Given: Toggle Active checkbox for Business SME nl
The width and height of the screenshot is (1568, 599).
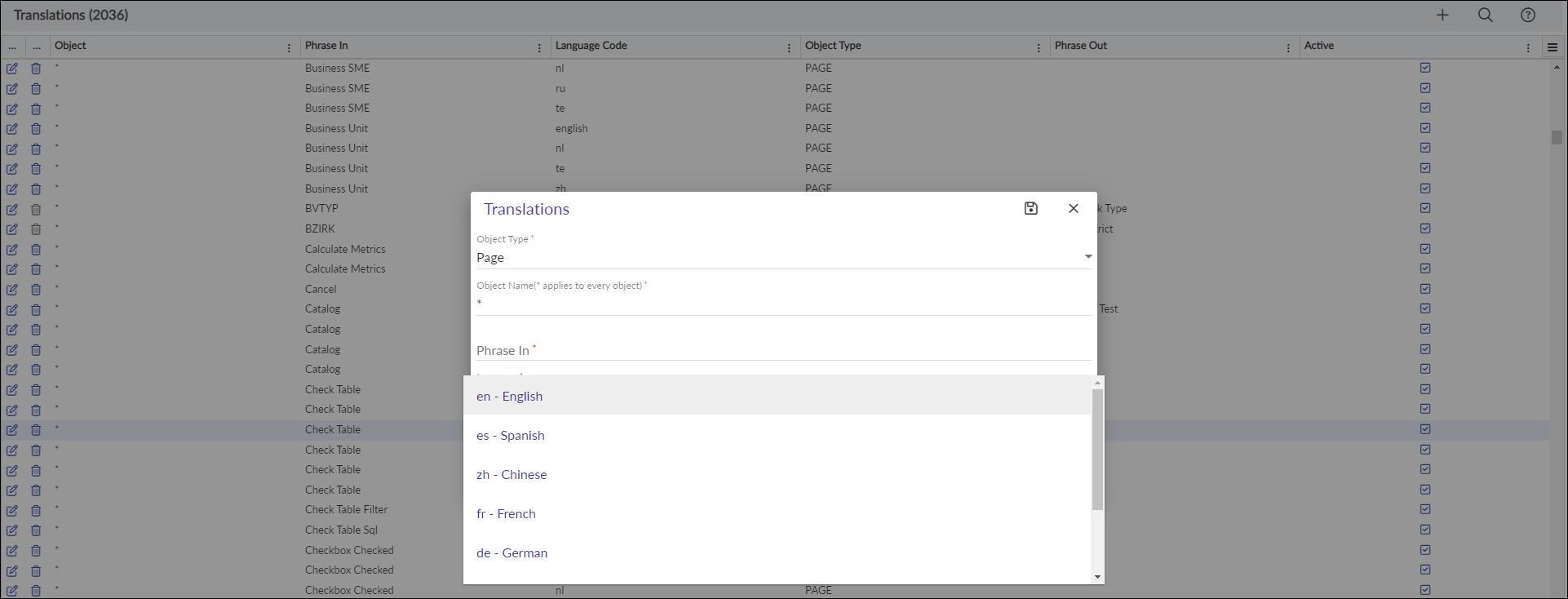Looking at the screenshot, I should click(1425, 68).
